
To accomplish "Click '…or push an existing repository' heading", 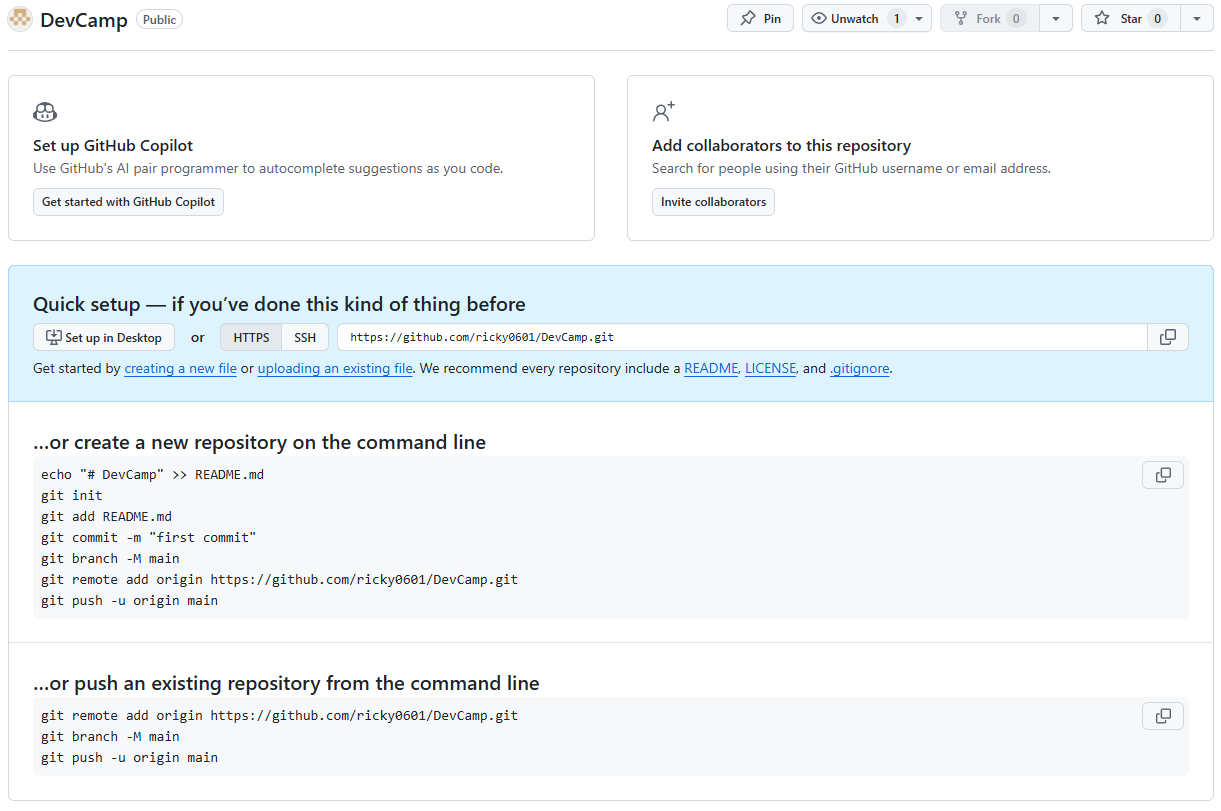I will tap(286, 683).
